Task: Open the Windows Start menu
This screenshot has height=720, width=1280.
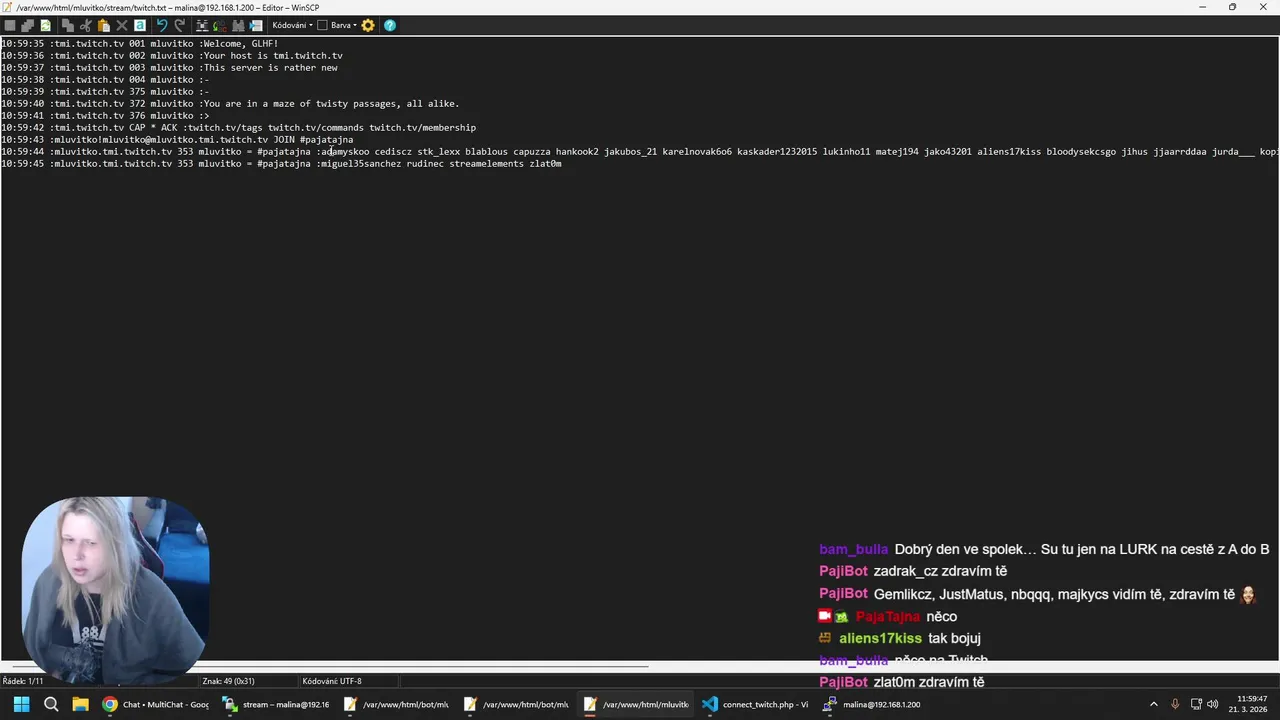Action: point(21,704)
